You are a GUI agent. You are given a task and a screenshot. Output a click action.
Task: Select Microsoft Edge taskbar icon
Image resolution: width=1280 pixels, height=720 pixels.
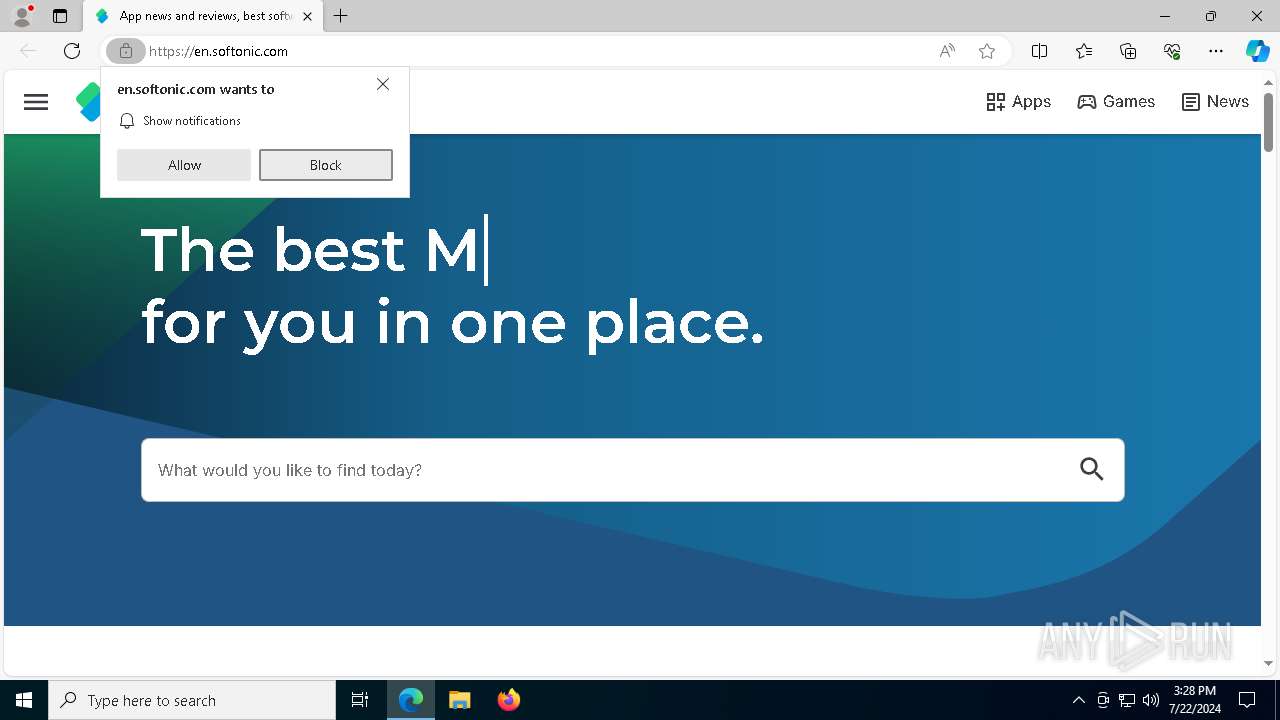click(411, 700)
